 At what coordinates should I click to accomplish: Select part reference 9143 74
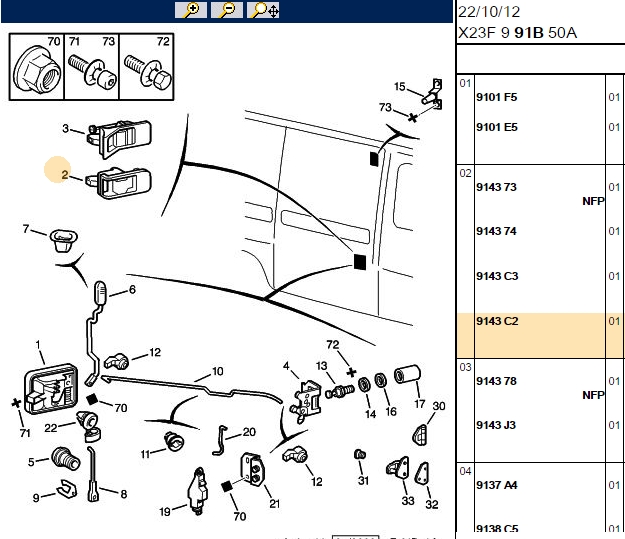(x=496, y=231)
